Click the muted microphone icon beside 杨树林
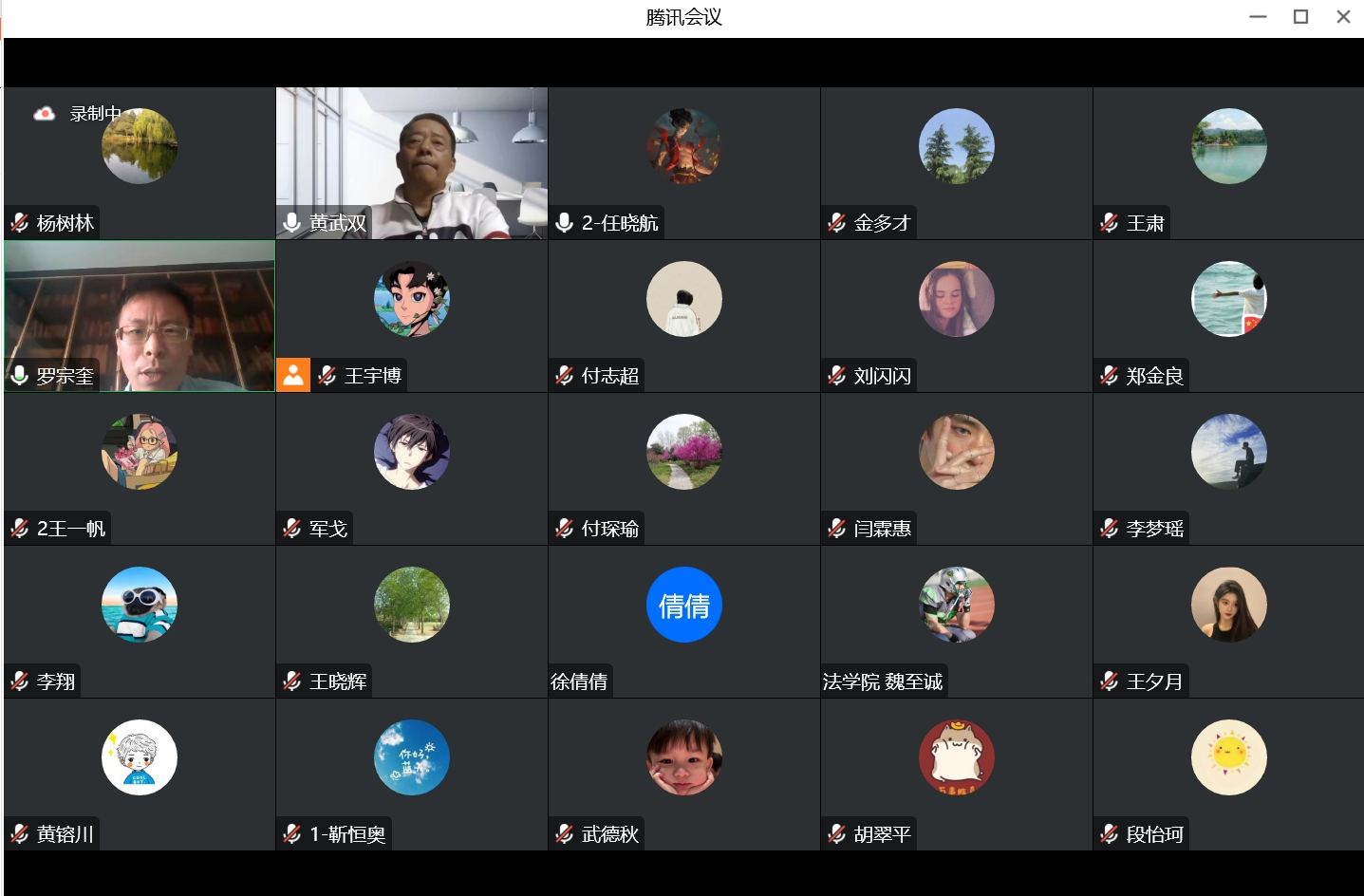 [20, 223]
